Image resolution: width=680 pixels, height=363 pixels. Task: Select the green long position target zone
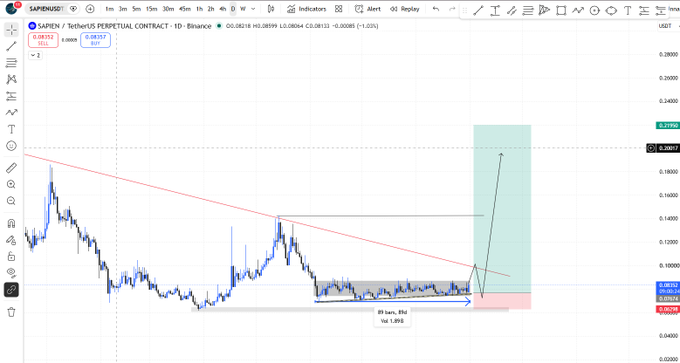click(x=502, y=209)
